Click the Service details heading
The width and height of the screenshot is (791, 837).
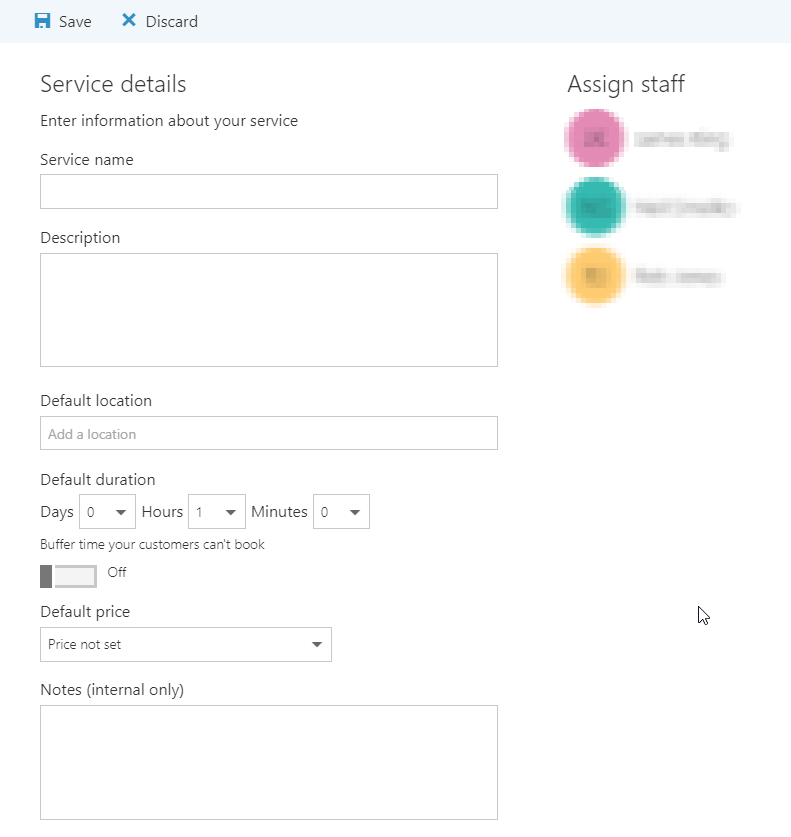coord(113,84)
